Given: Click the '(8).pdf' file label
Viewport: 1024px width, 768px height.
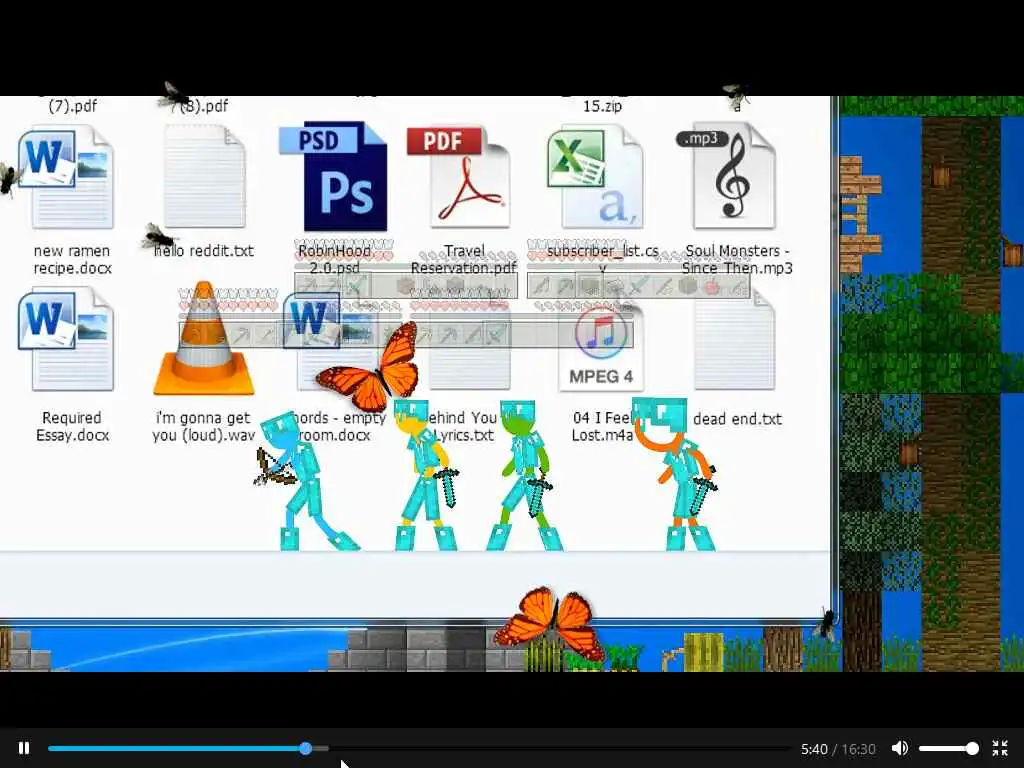Looking at the screenshot, I should tap(205, 106).
